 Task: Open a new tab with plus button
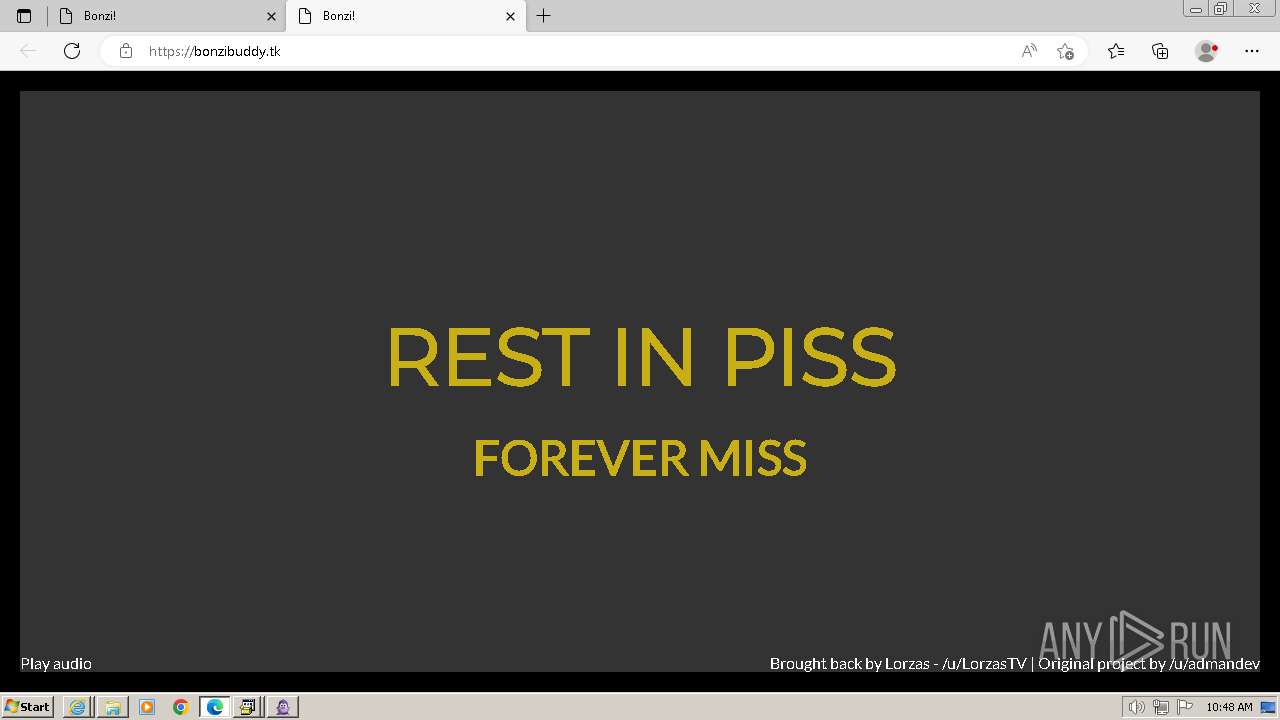tap(543, 16)
